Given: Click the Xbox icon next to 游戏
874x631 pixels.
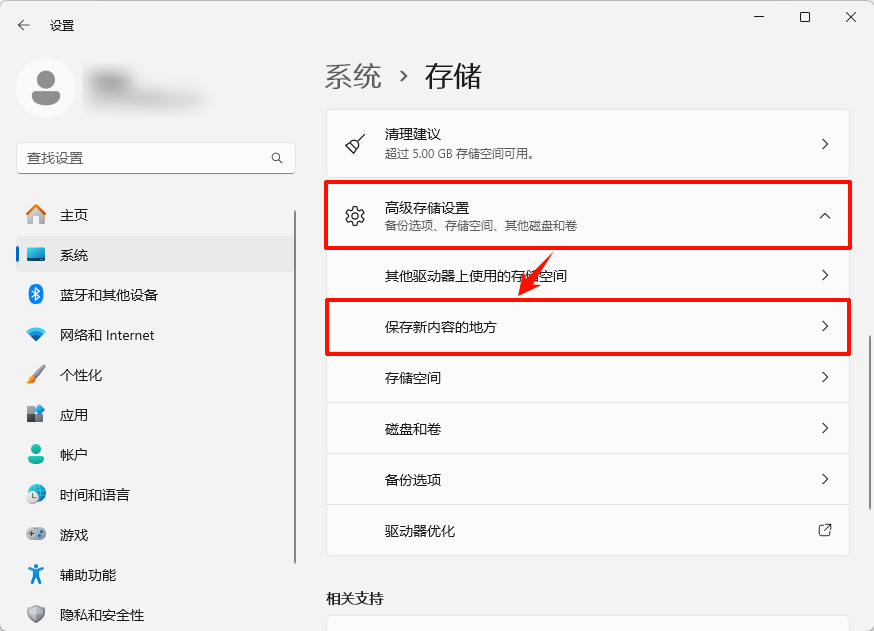Looking at the screenshot, I should coord(36,534).
